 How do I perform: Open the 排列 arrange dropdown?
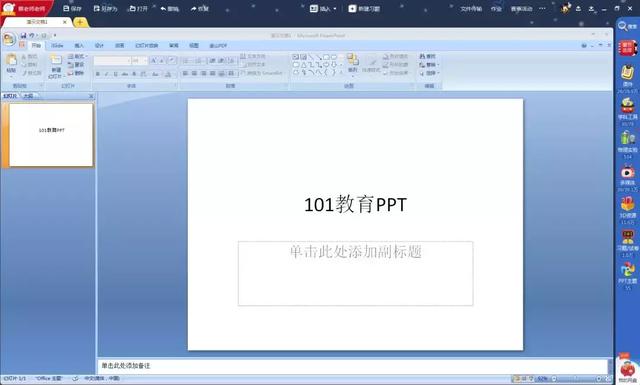pos(353,64)
